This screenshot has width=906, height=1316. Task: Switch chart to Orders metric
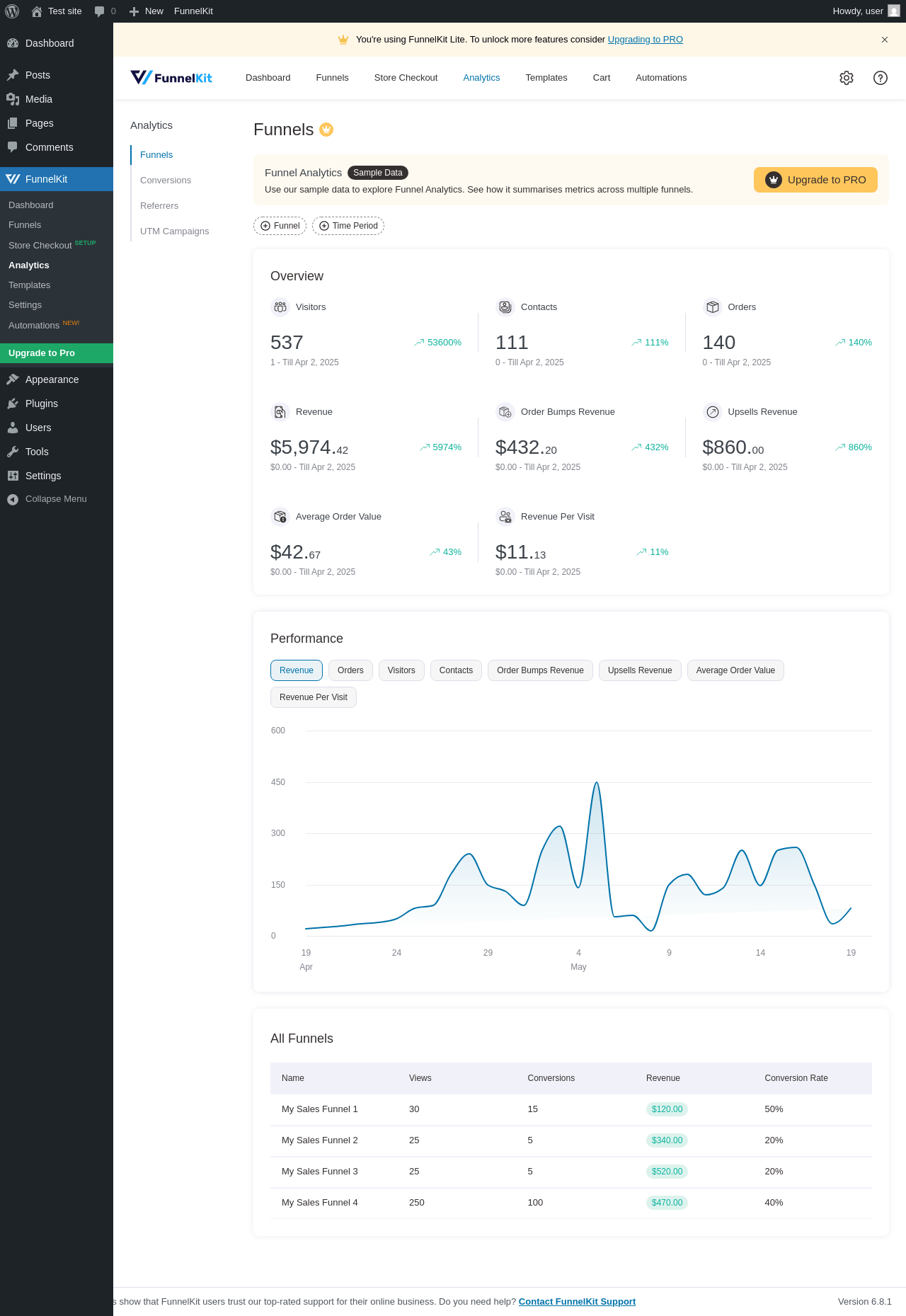point(350,670)
